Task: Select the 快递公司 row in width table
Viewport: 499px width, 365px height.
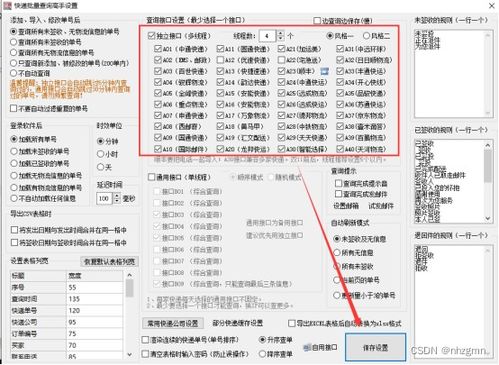Action: (67, 322)
